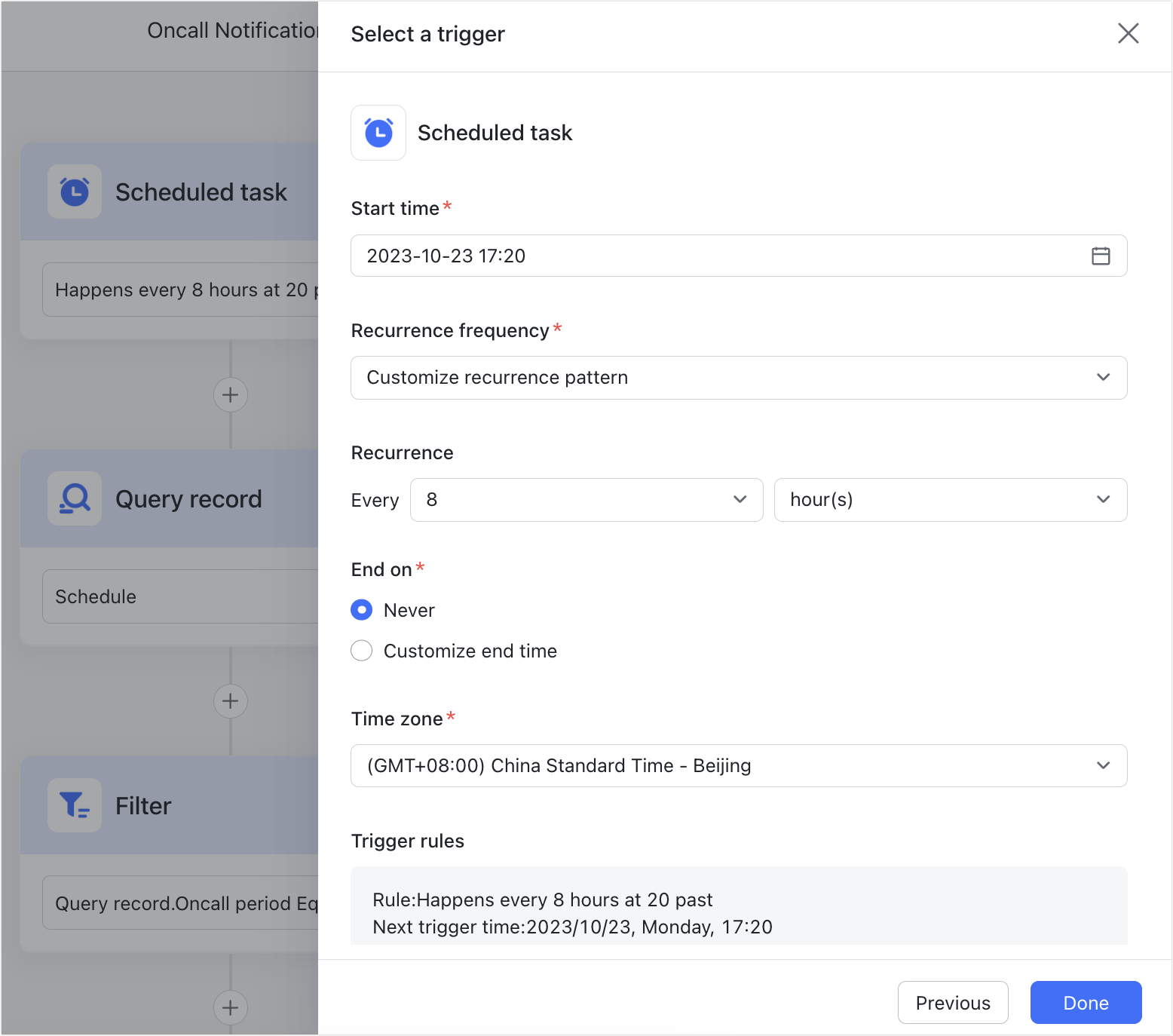Click the Filter node title
This screenshot has width=1173, height=1036.
(143, 806)
